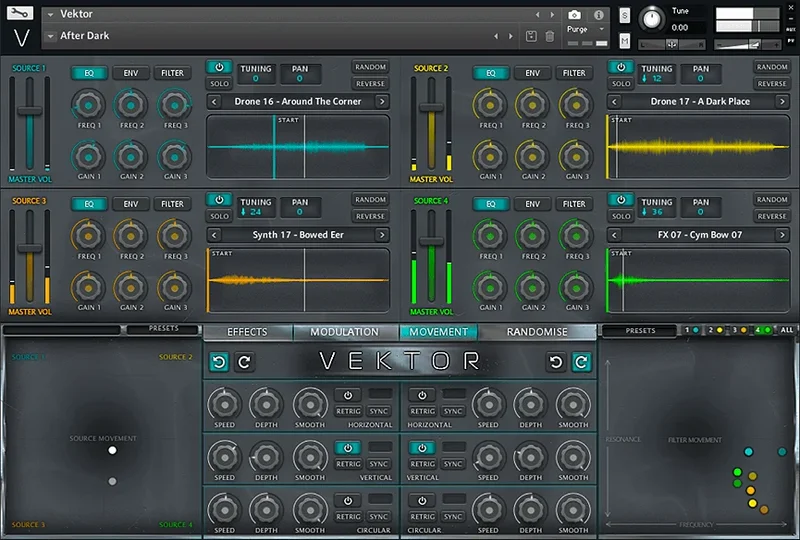Click the right-side redo arrow near Vektor logo
This screenshot has width=800, height=540.
click(581, 362)
